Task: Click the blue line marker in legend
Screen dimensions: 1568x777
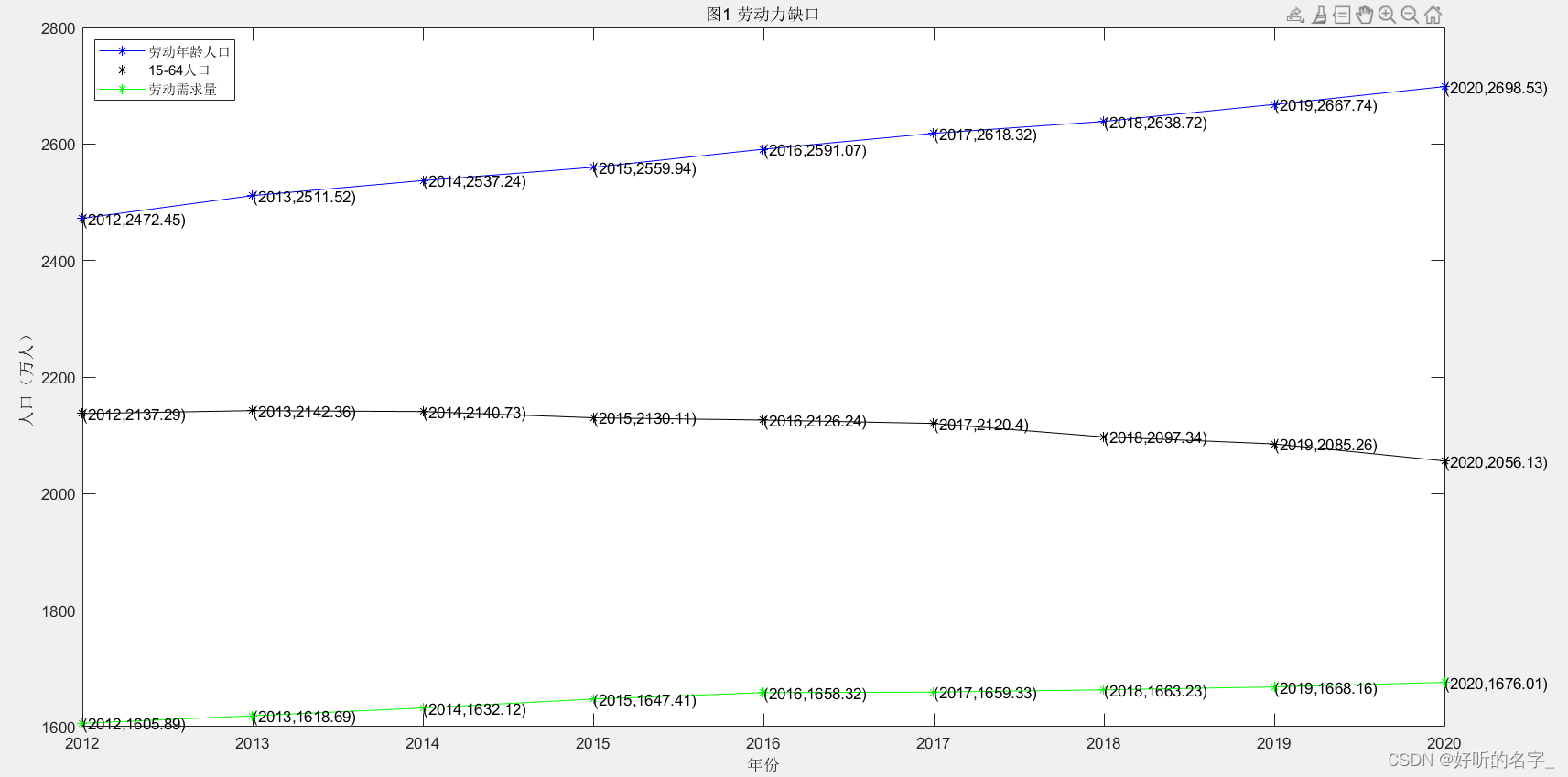Action: [x=122, y=51]
